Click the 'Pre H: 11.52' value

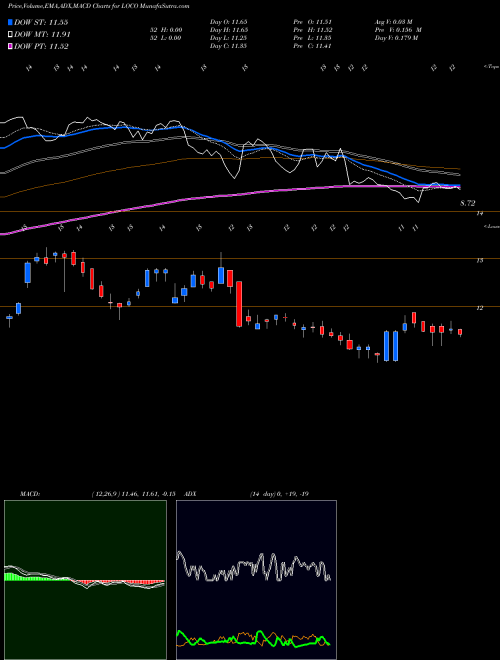[313, 30]
